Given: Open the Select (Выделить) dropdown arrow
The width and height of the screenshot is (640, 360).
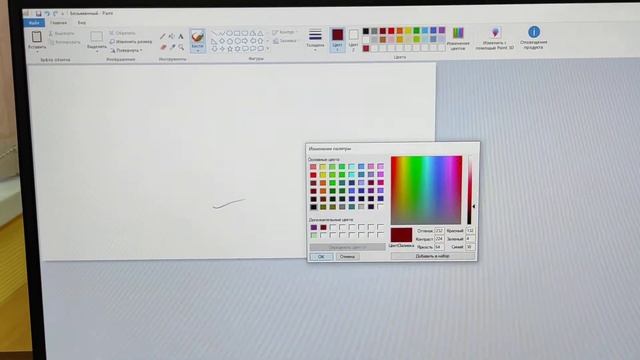Looking at the screenshot, I should coord(97,52).
